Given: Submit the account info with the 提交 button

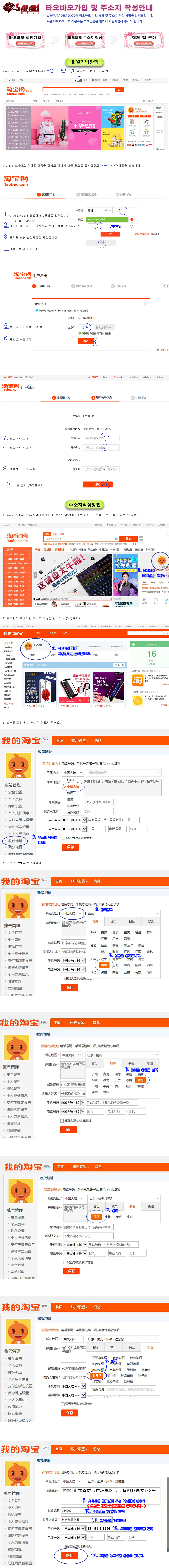Looking at the screenshot, I should (98, 485).
